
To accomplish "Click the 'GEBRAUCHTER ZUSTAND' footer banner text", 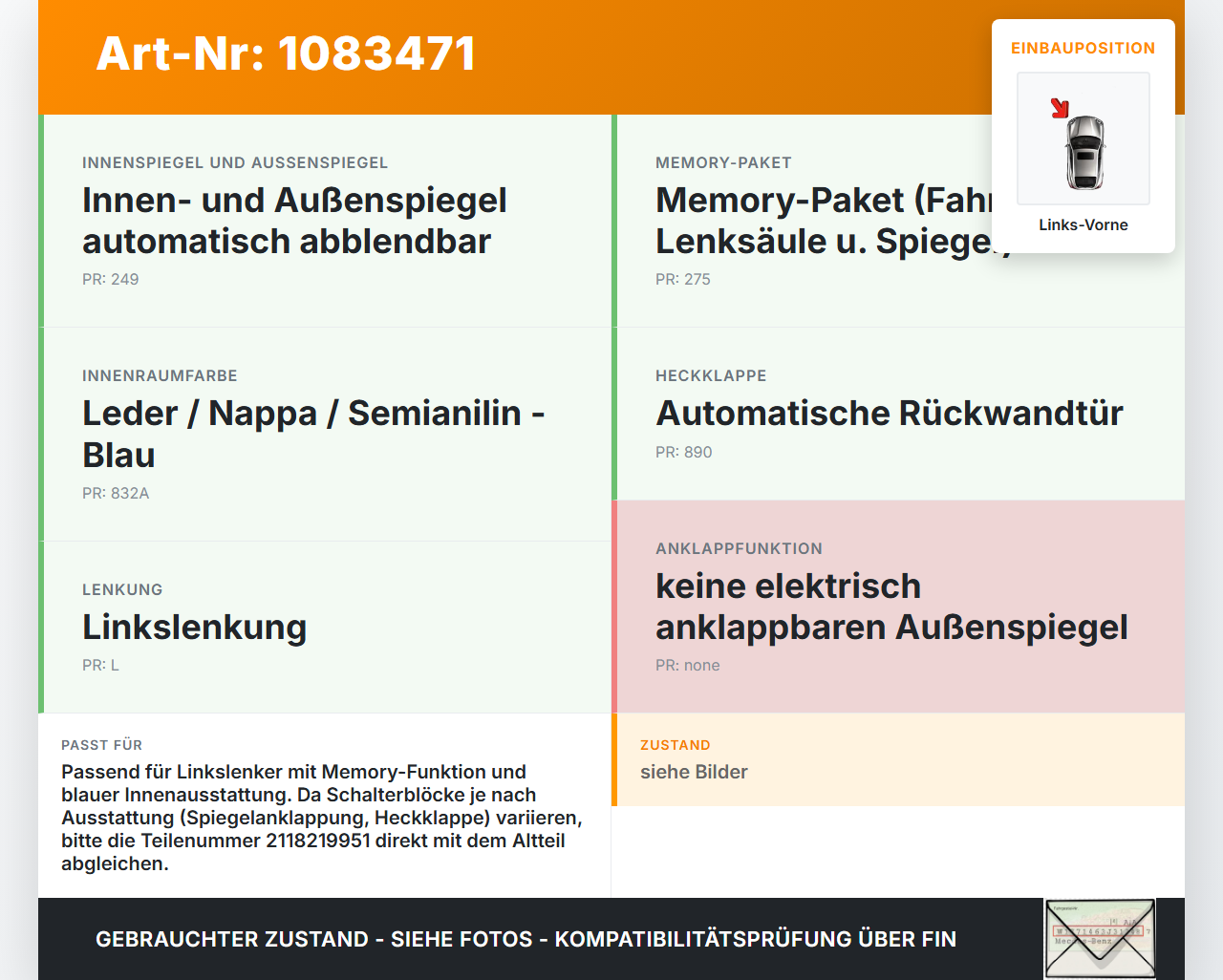I will coord(526,939).
